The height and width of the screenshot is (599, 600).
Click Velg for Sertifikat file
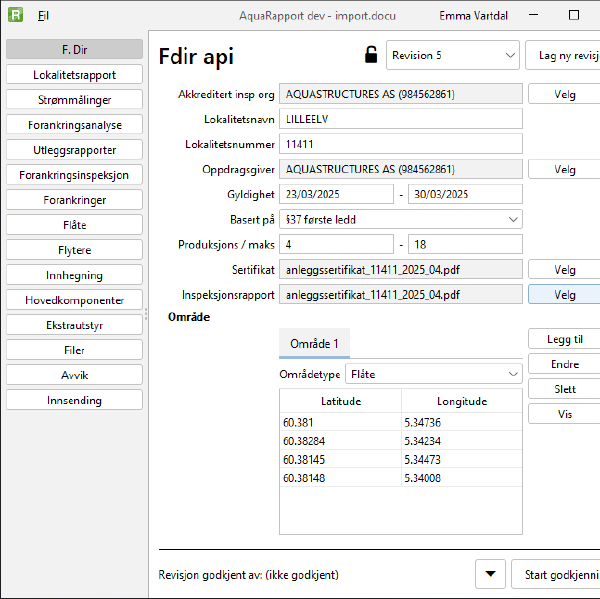click(564, 270)
